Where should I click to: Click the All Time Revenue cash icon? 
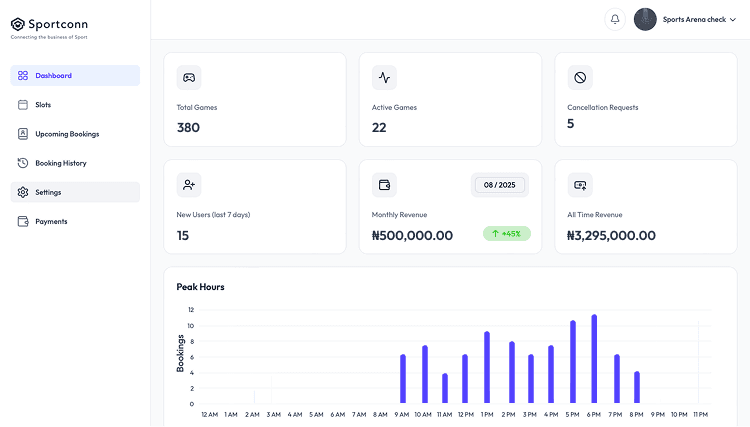(x=580, y=185)
